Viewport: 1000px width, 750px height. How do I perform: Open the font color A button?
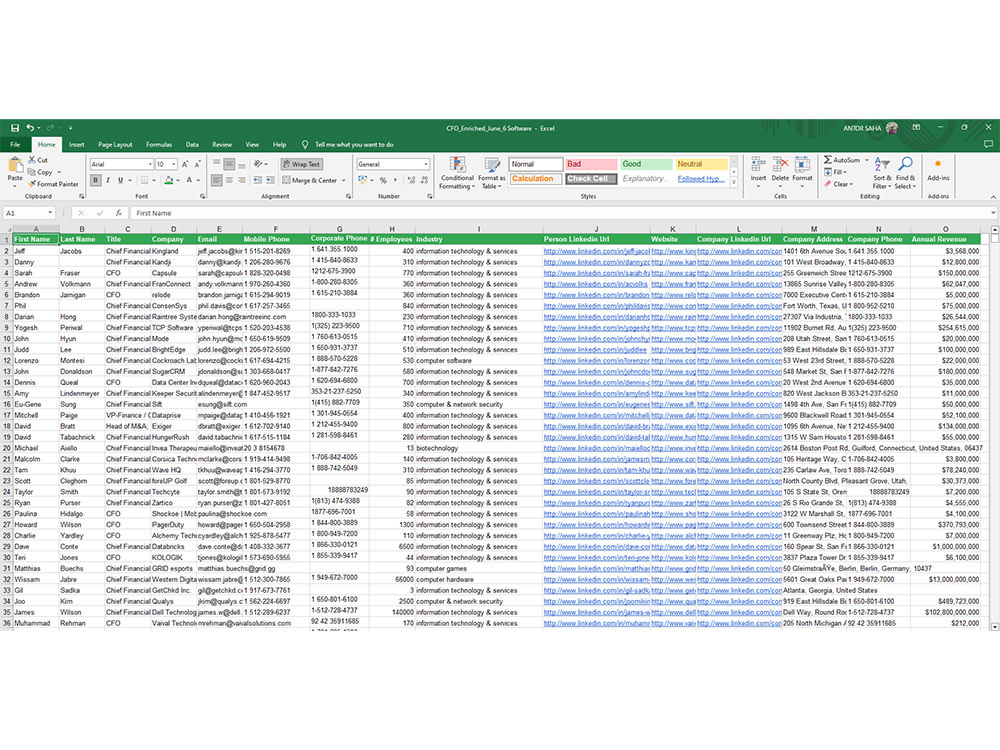click(x=189, y=180)
